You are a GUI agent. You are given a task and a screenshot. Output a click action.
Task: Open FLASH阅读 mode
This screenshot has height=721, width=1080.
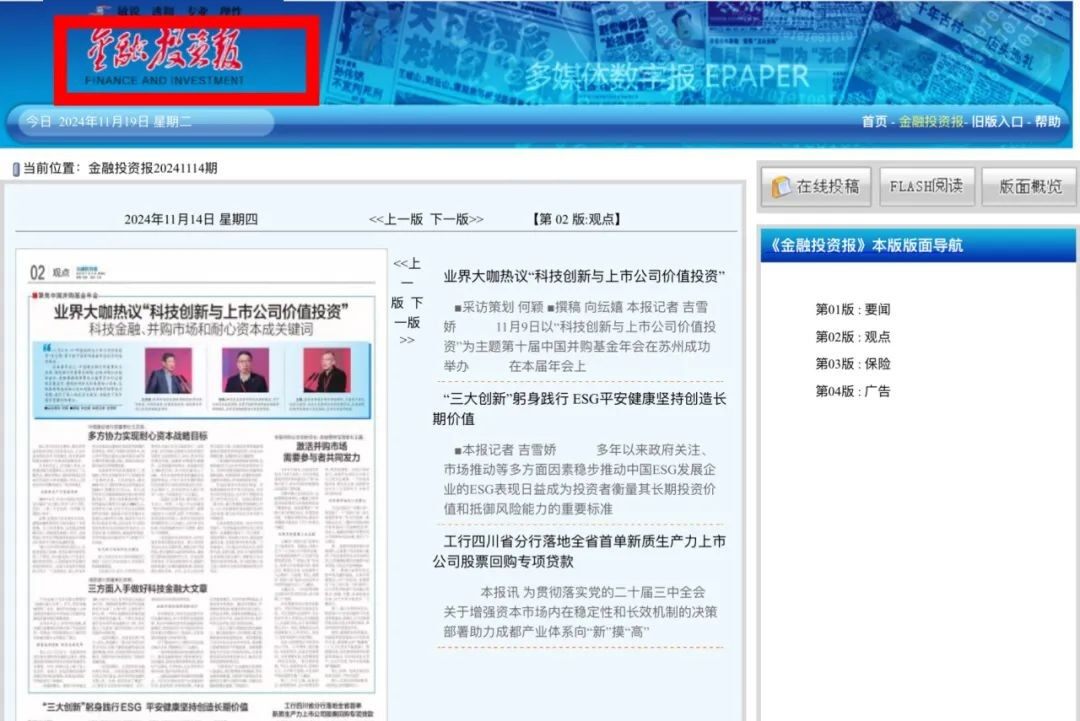927,186
